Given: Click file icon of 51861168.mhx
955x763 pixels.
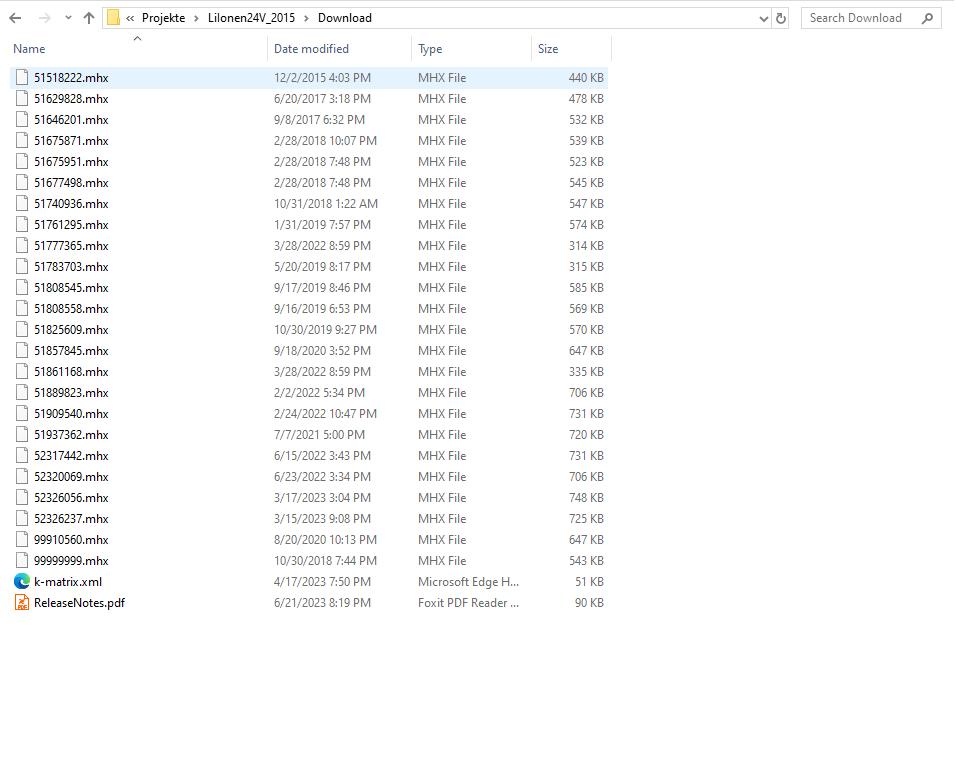Looking at the screenshot, I should click(x=22, y=371).
